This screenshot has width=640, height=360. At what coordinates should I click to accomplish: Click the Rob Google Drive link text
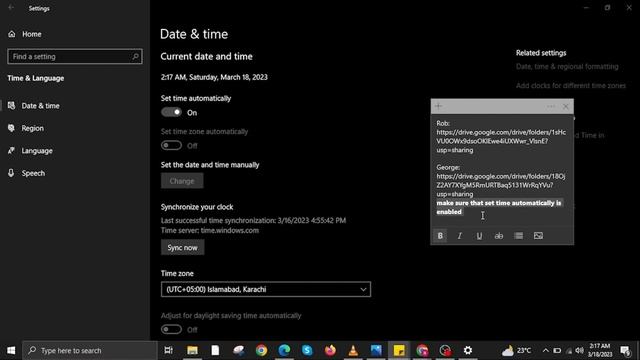click(501, 141)
